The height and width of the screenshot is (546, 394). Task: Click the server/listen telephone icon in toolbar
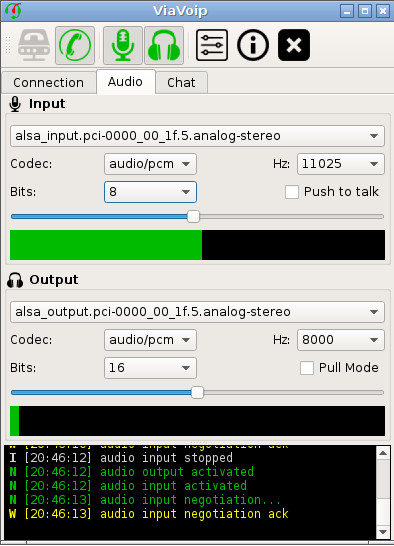(x=33, y=45)
